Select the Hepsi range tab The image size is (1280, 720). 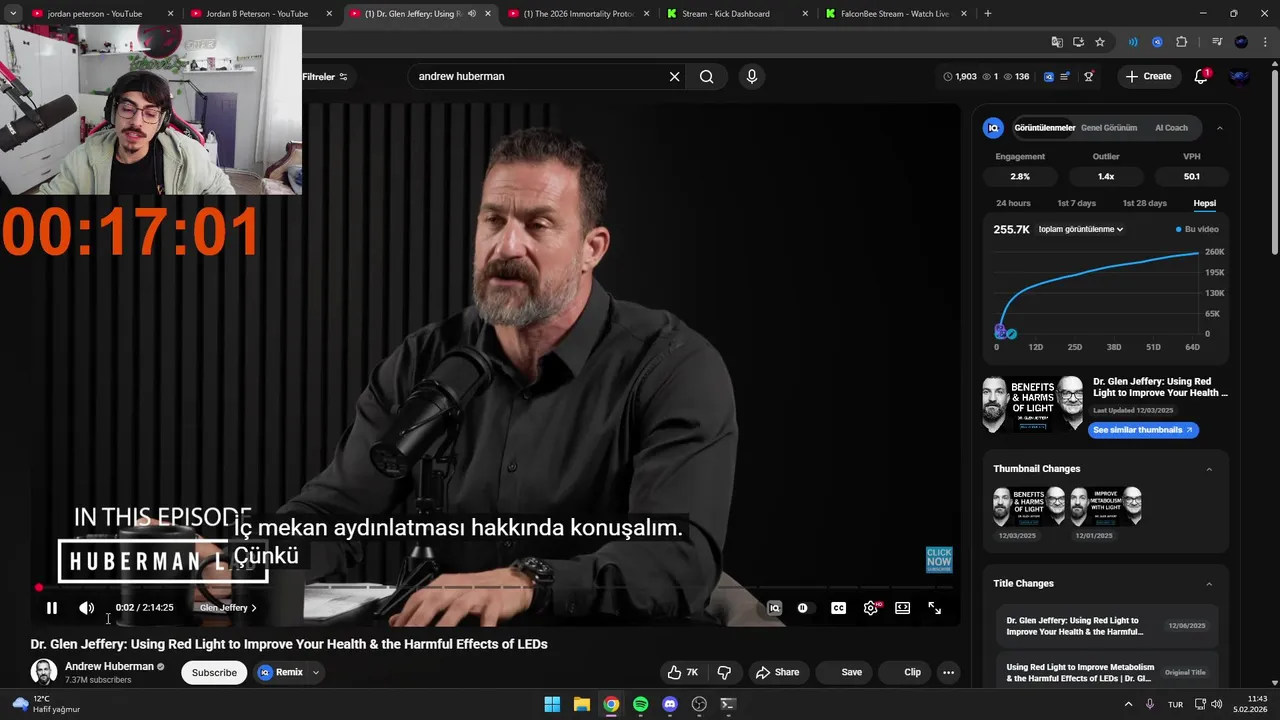click(1204, 203)
